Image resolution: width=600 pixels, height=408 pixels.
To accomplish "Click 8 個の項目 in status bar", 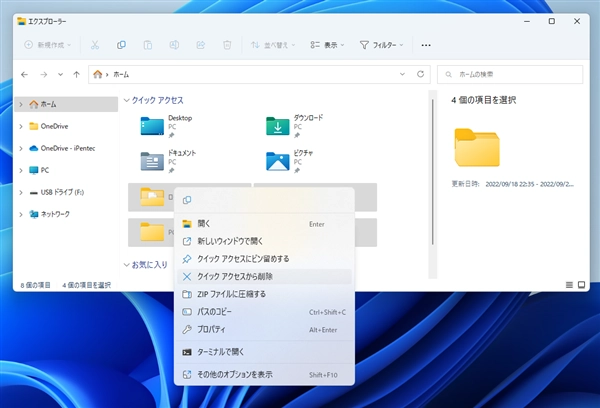I will [x=35, y=285].
